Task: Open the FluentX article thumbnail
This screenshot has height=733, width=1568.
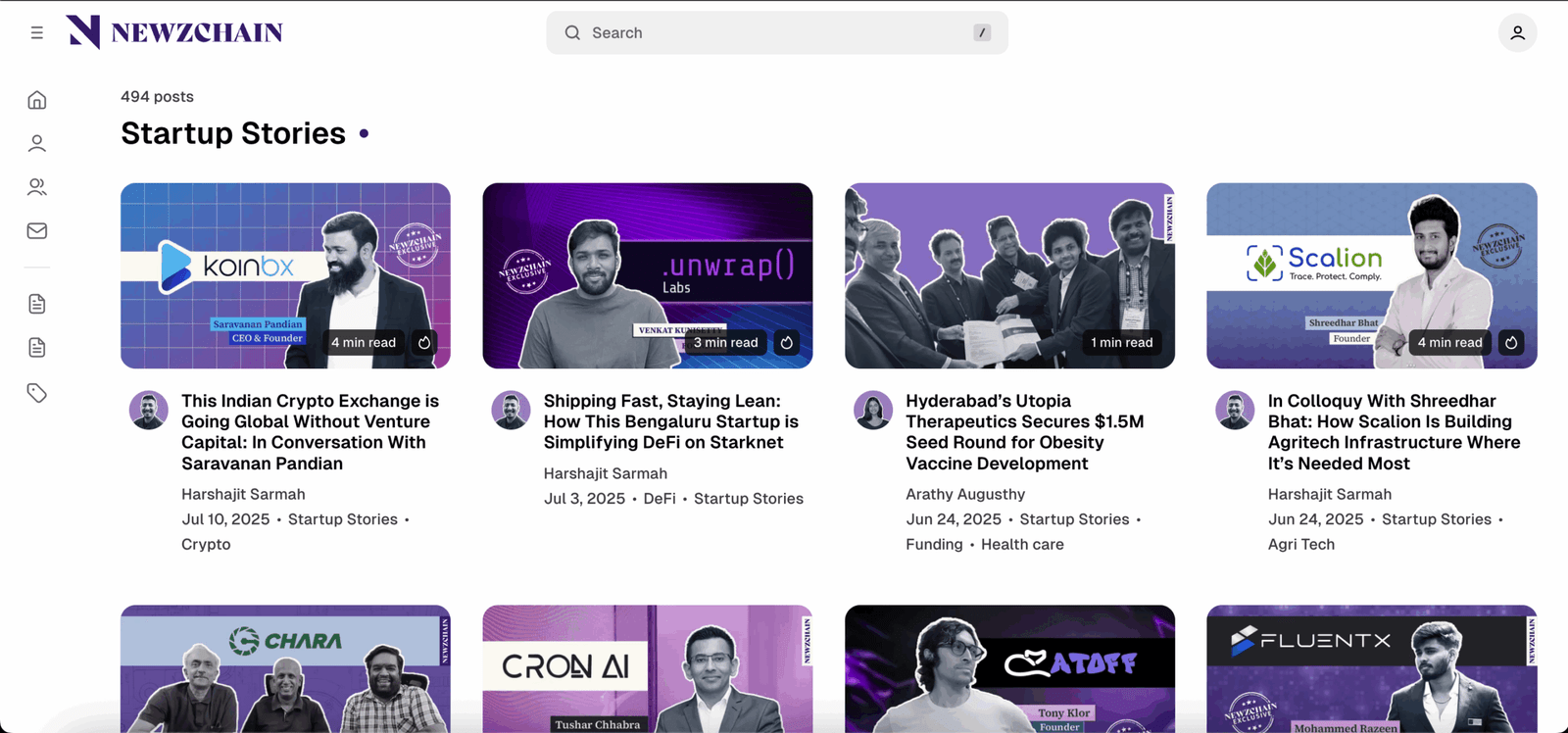Action: click(x=1372, y=668)
